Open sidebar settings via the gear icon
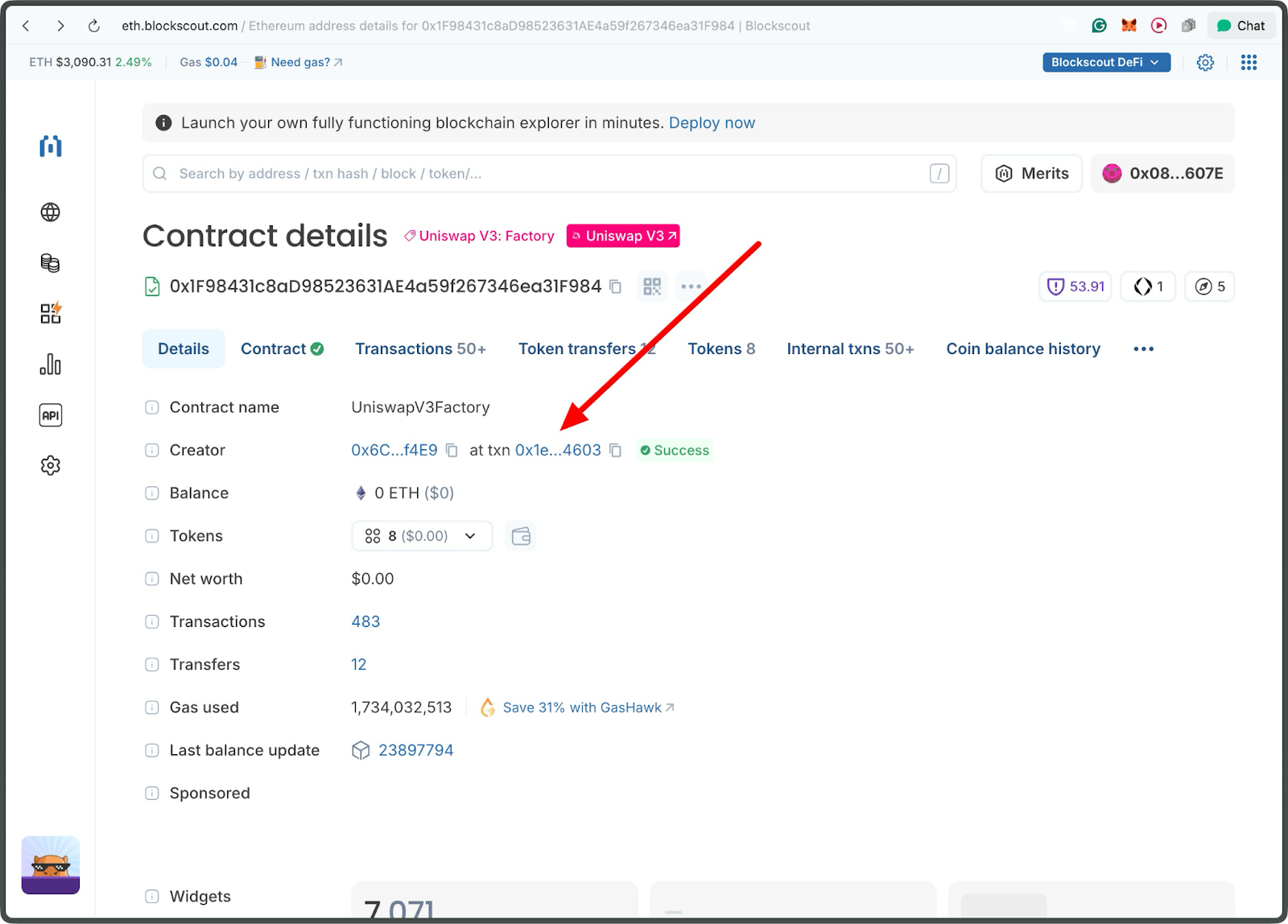Viewport: 1288px width, 924px height. (x=50, y=465)
